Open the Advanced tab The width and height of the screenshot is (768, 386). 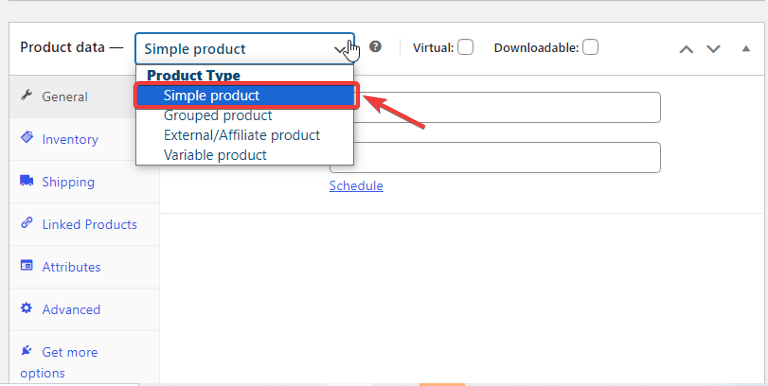[84, 310]
